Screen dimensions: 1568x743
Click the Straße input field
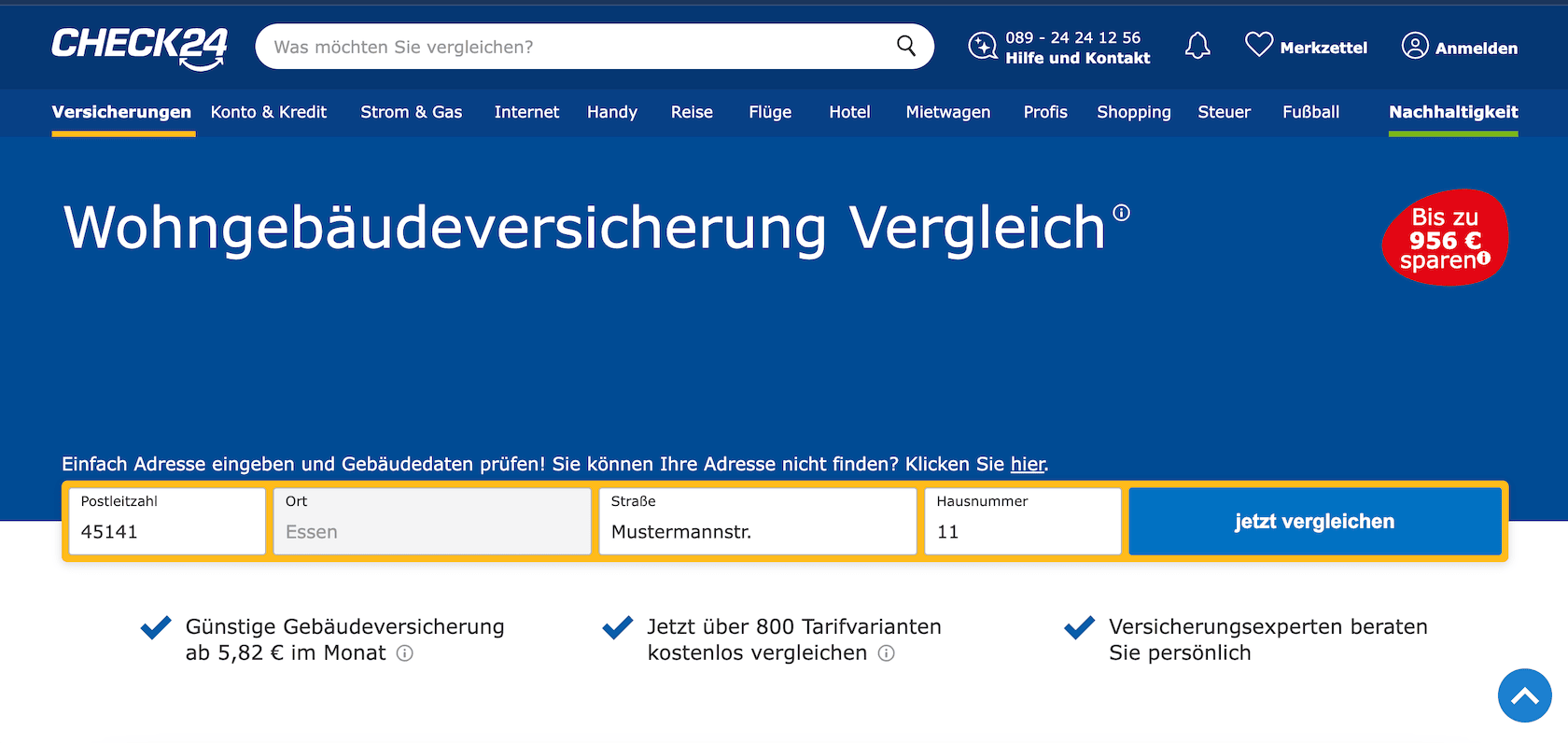pyautogui.click(x=758, y=522)
